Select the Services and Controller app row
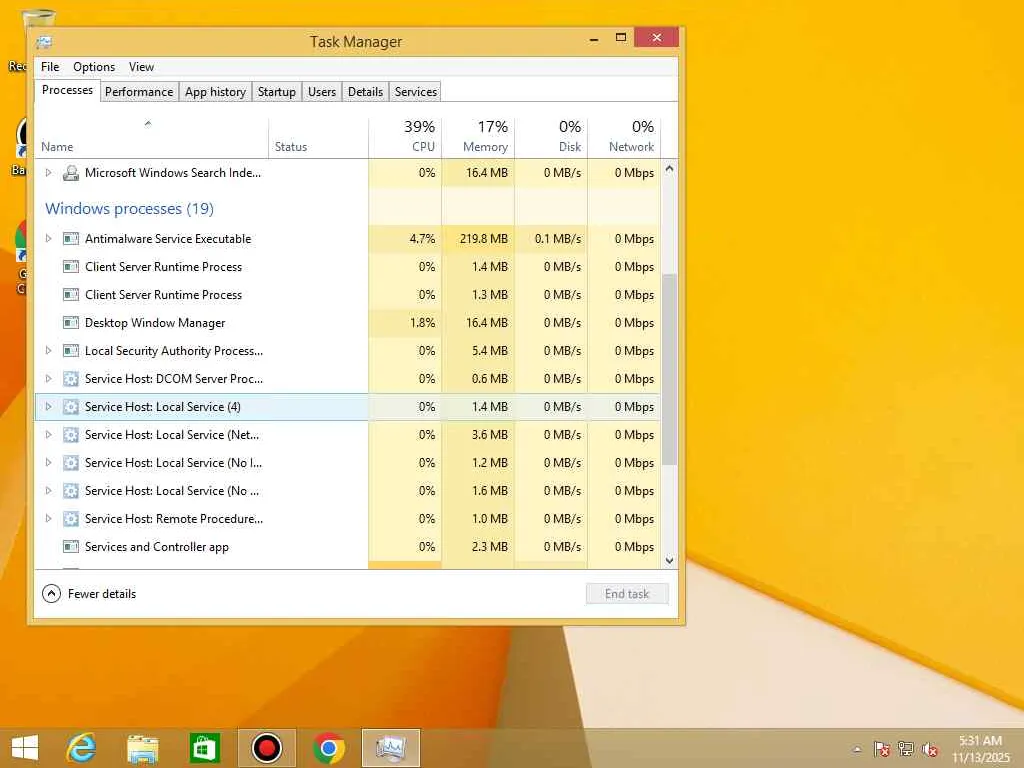This screenshot has width=1024, height=768. (347, 547)
